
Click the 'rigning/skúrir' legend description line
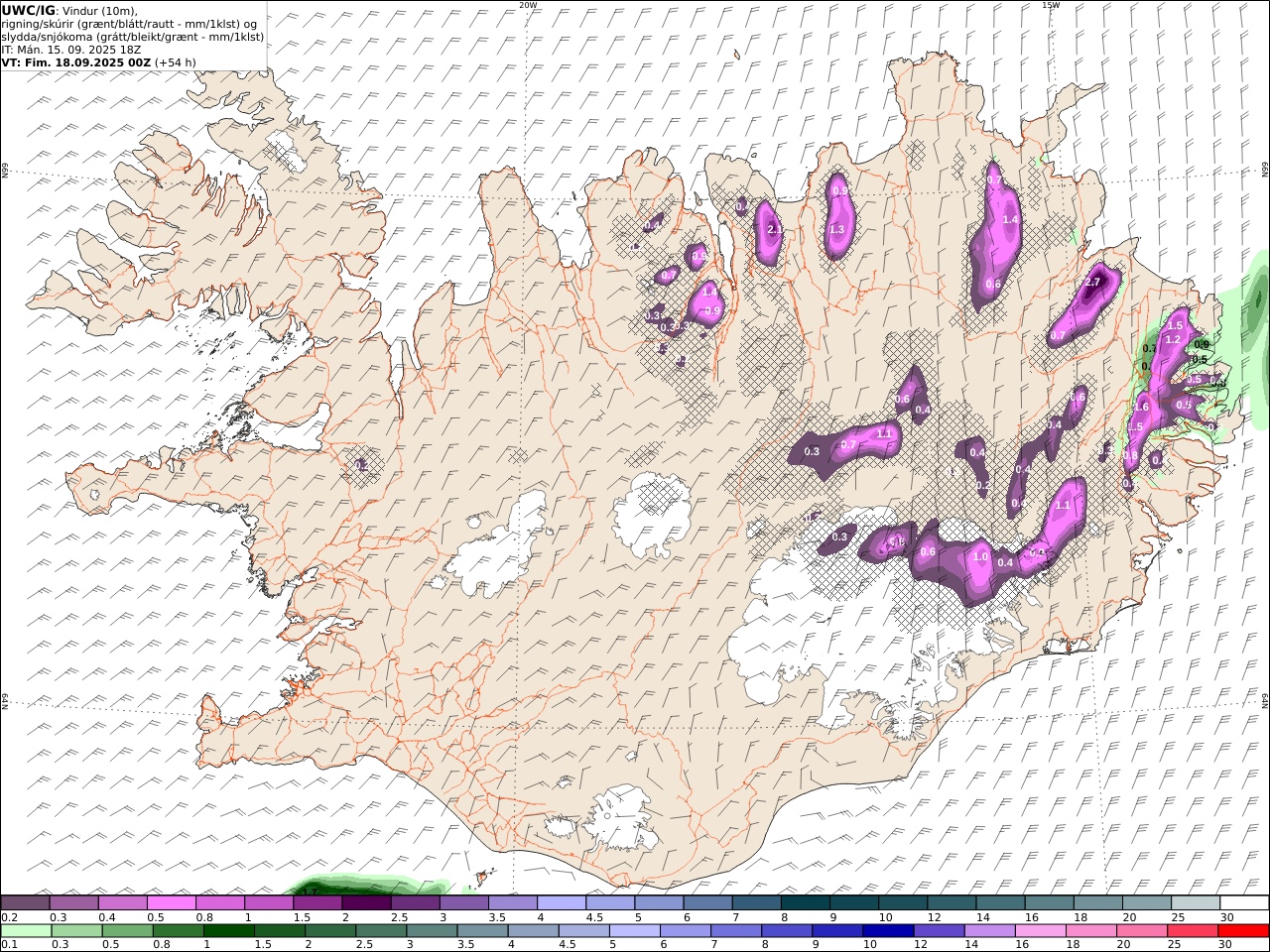129,23
